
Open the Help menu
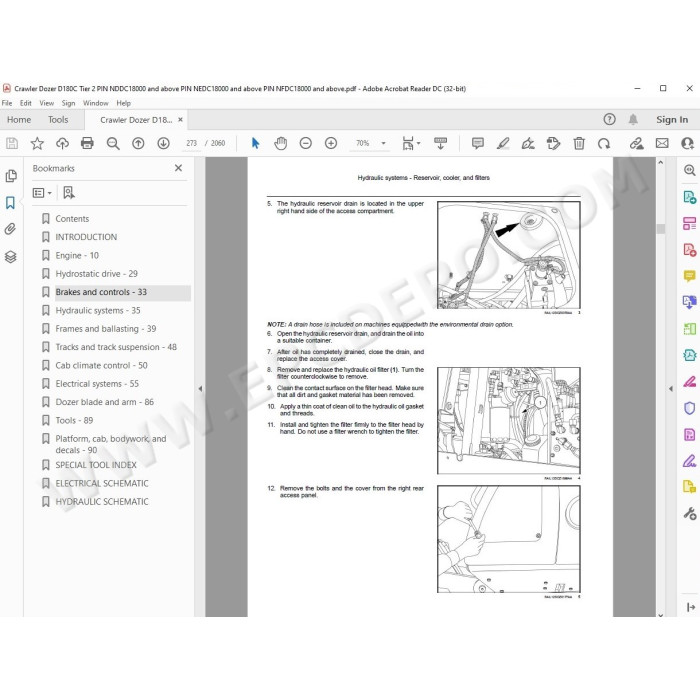(124, 103)
